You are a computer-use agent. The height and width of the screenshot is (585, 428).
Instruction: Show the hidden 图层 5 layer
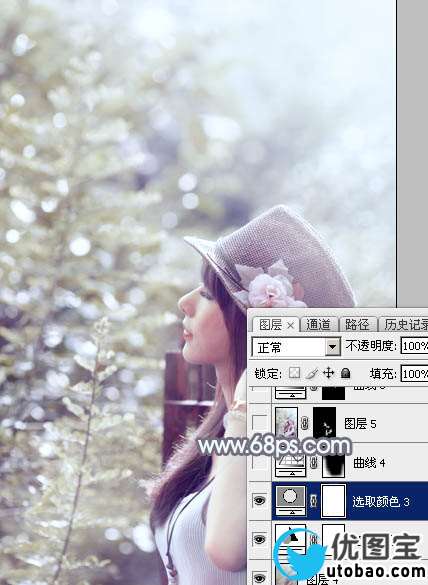point(259,423)
